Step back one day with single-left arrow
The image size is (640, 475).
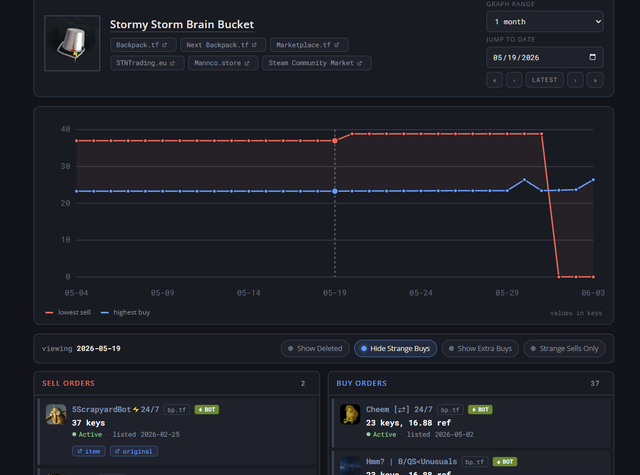(x=514, y=80)
